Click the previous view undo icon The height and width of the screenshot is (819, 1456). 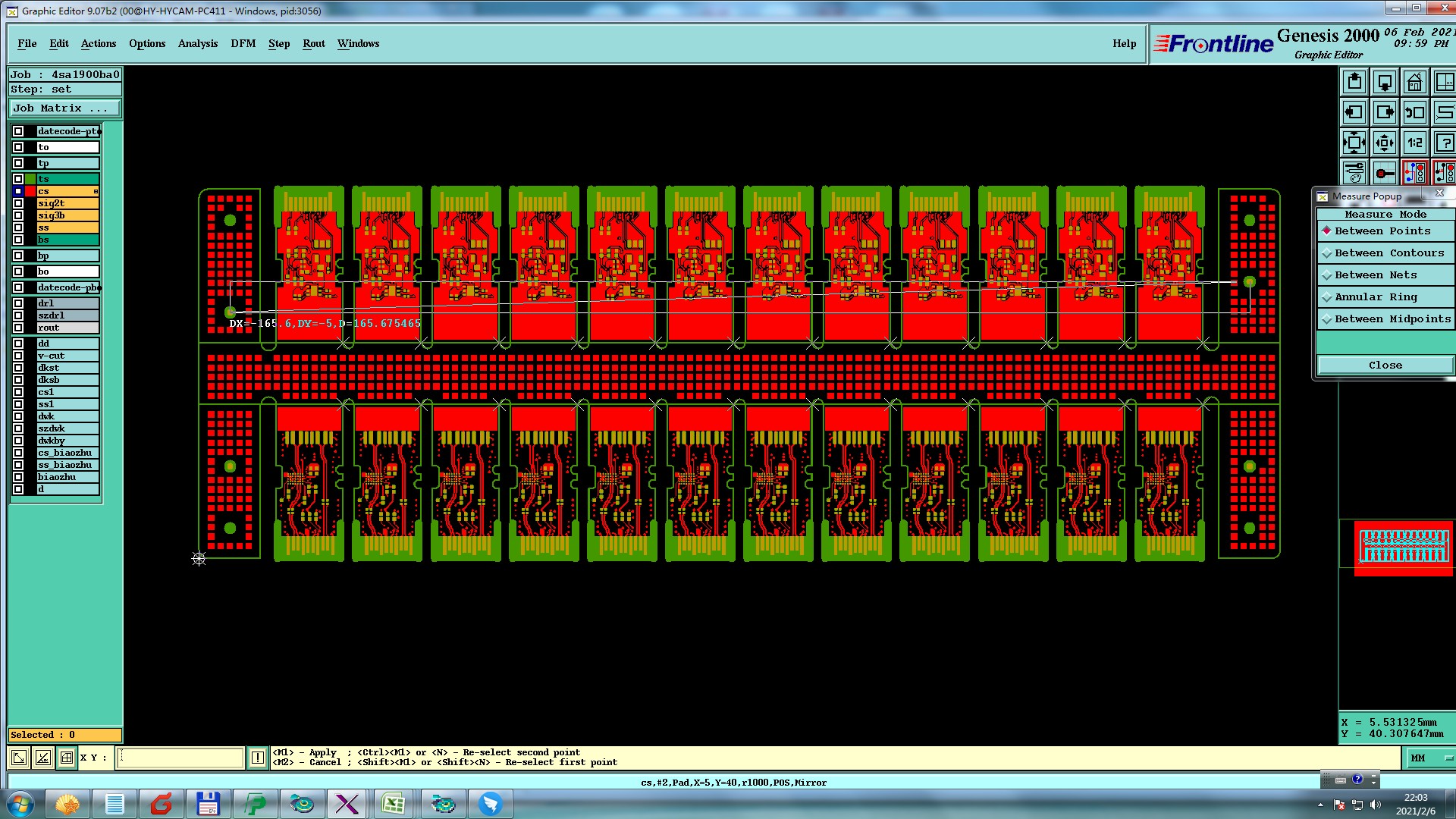coord(1414,112)
